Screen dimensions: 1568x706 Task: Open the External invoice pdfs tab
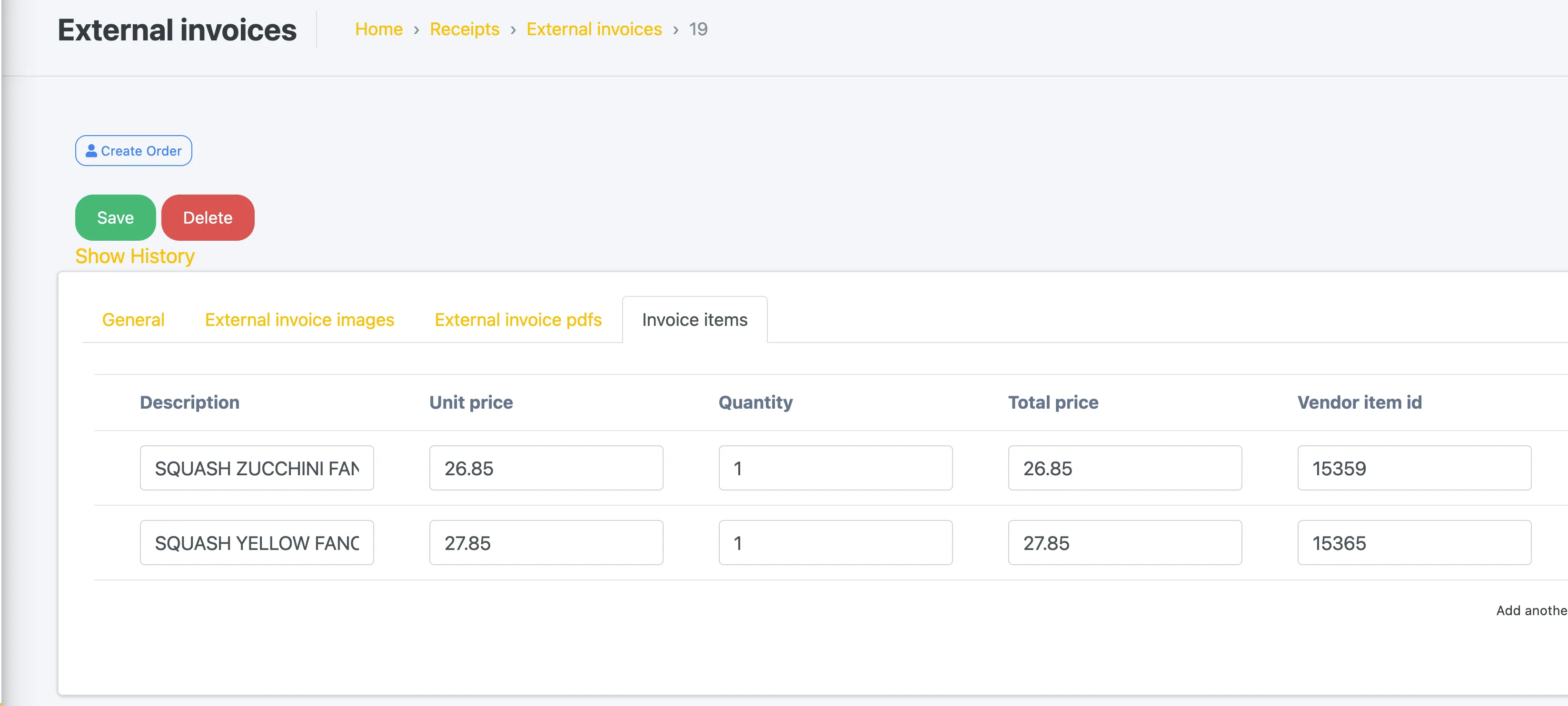518,320
